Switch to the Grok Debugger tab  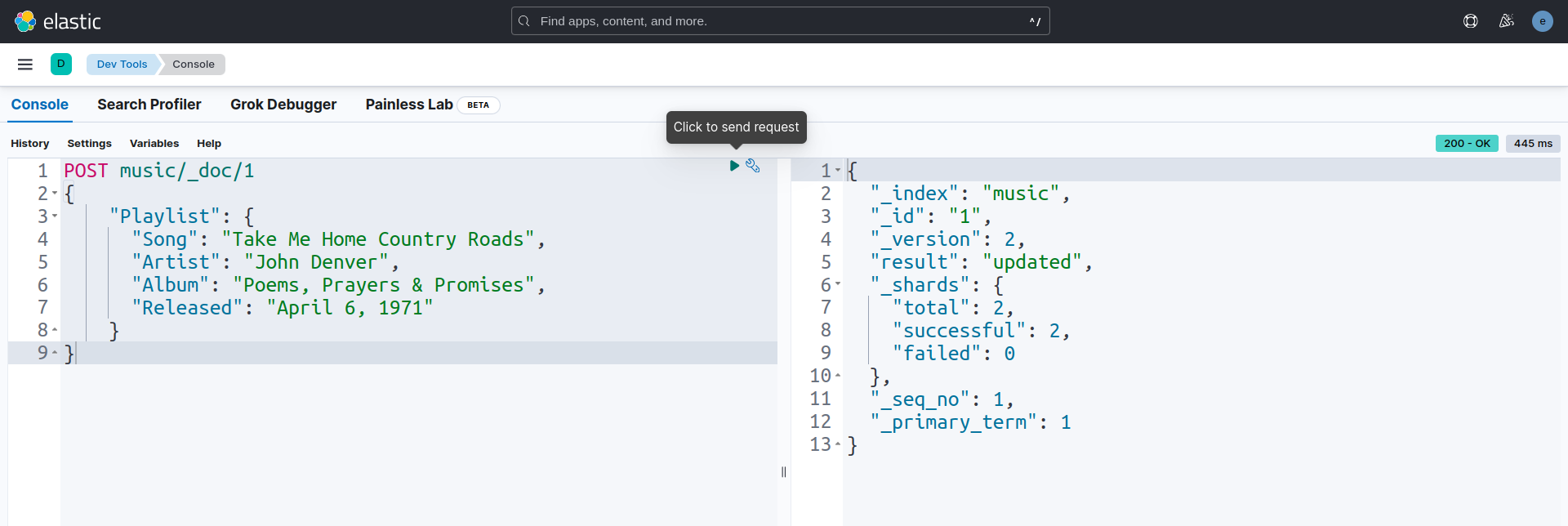point(283,105)
